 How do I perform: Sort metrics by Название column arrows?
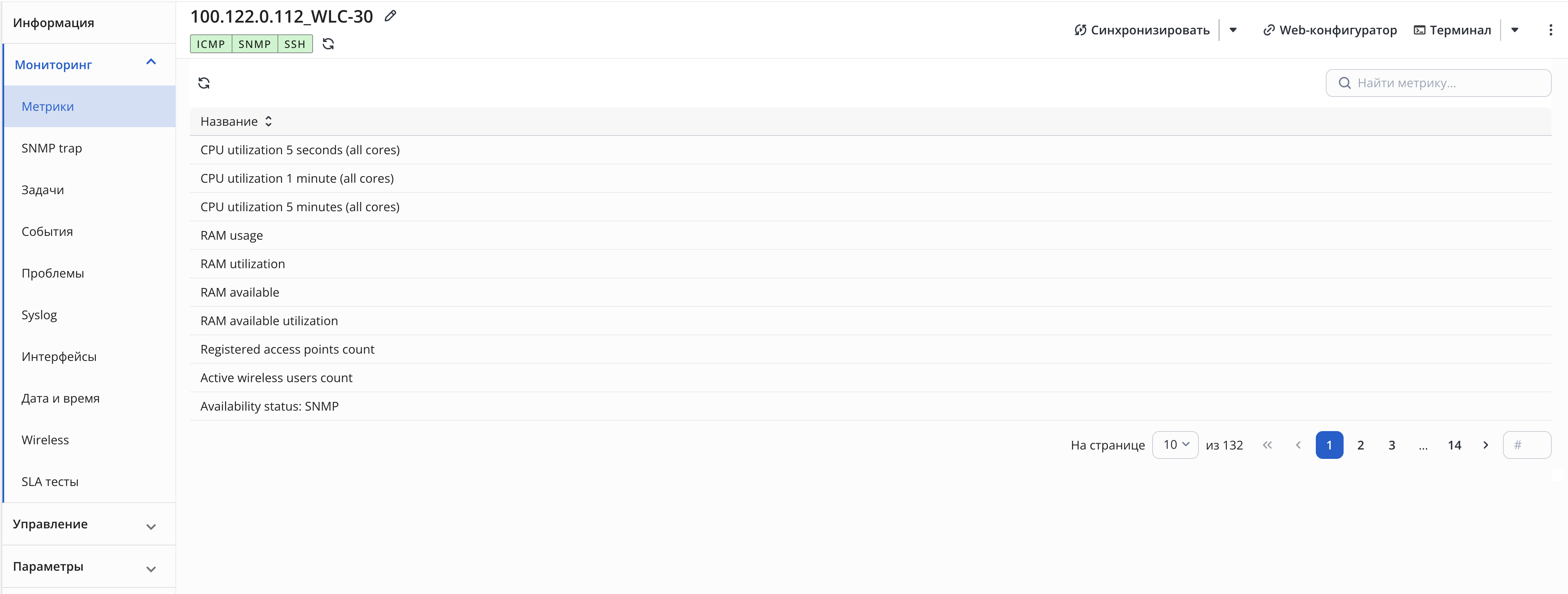269,122
